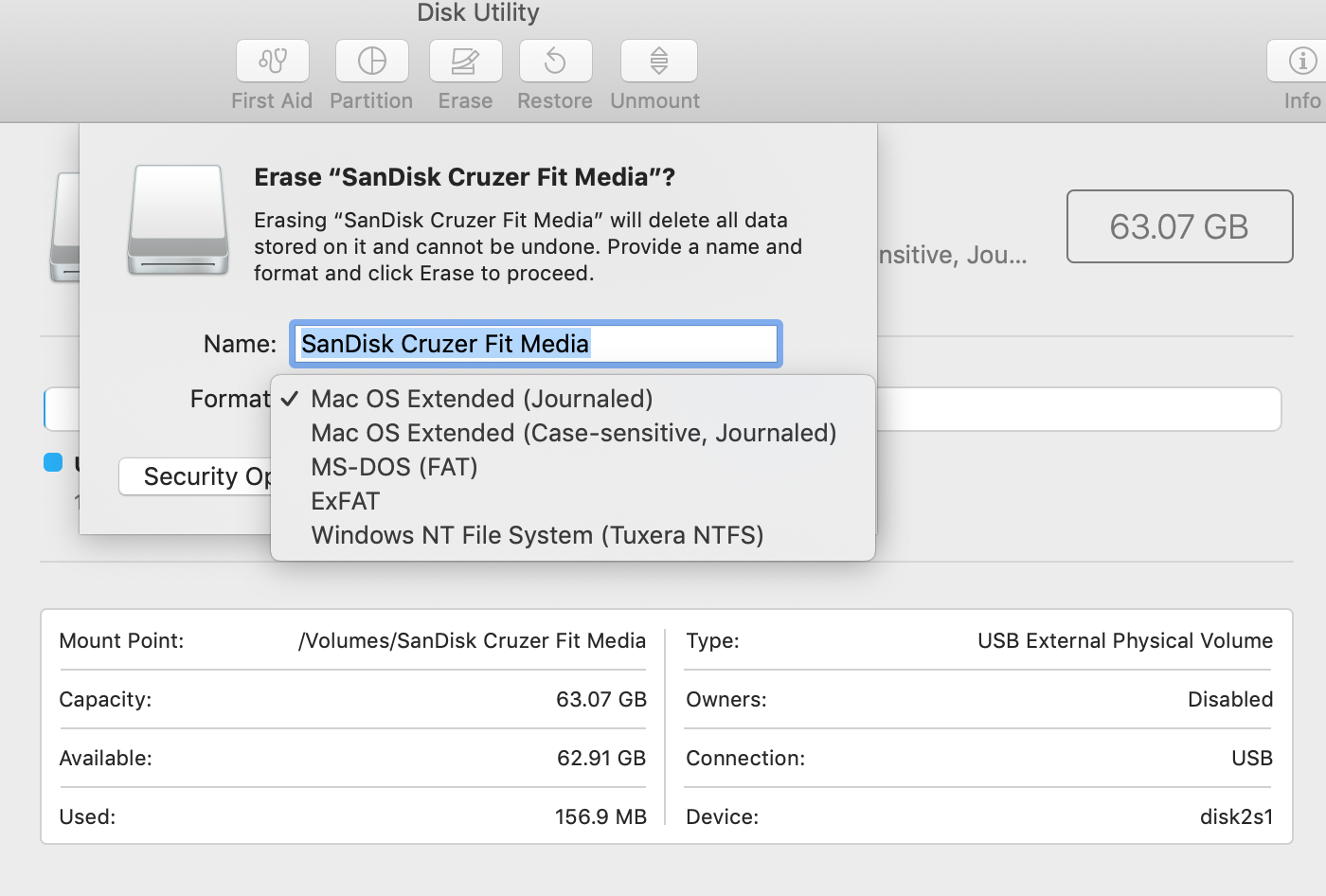Click the Device disk2s1 value
This screenshot has width=1326, height=896.
[x=1236, y=817]
